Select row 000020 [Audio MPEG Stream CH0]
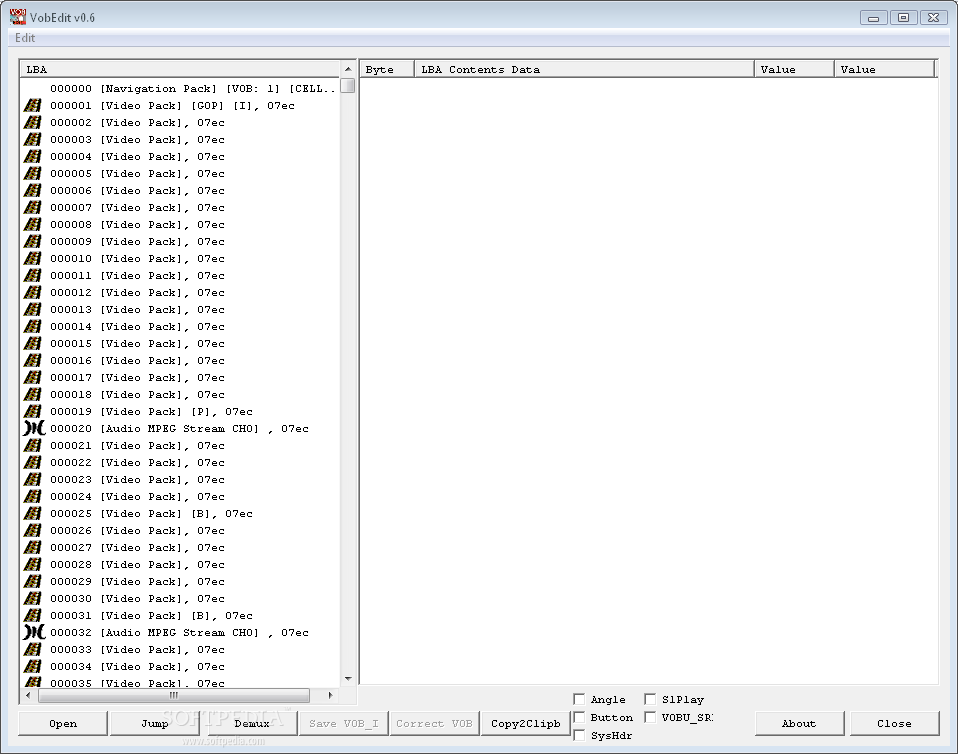Image resolution: width=958 pixels, height=754 pixels. 180,429
